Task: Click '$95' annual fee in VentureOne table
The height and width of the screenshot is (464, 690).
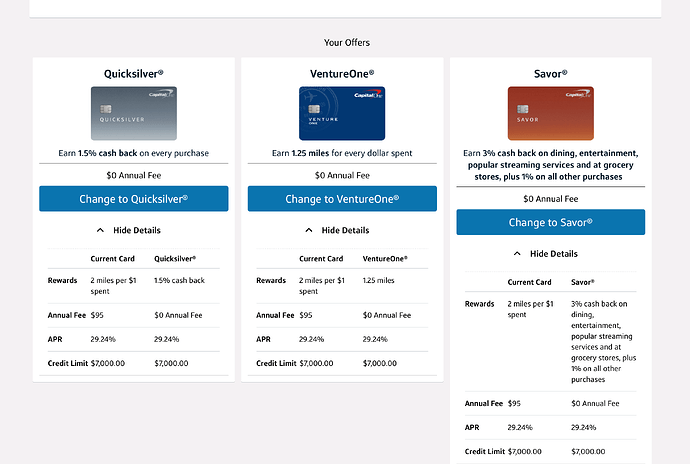Action: click(x=305, y=315)
